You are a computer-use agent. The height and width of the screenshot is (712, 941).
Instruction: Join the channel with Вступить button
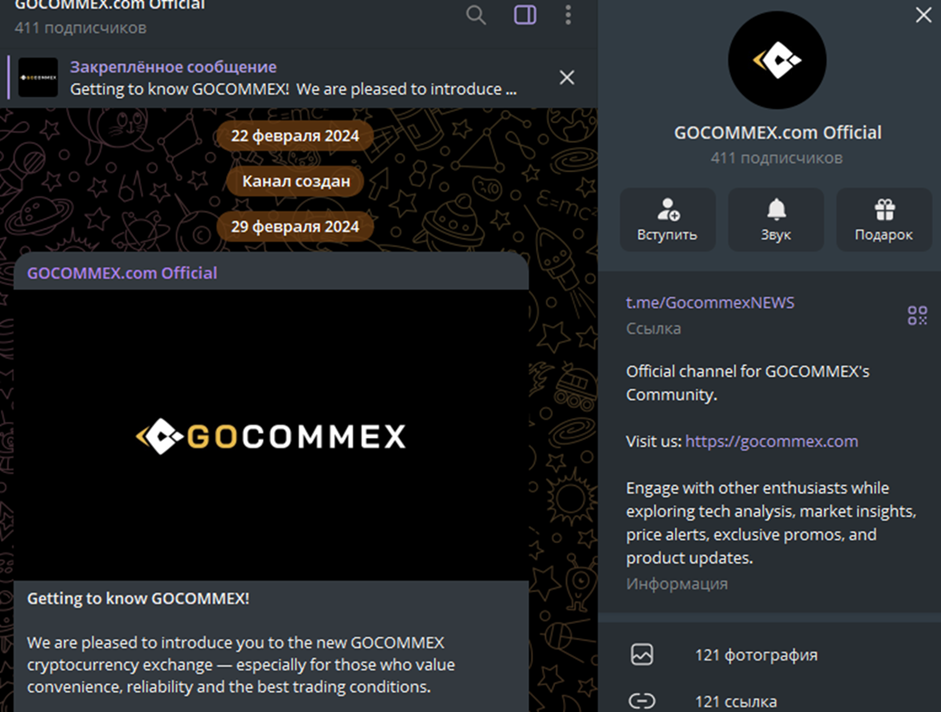tap(667, 220)
